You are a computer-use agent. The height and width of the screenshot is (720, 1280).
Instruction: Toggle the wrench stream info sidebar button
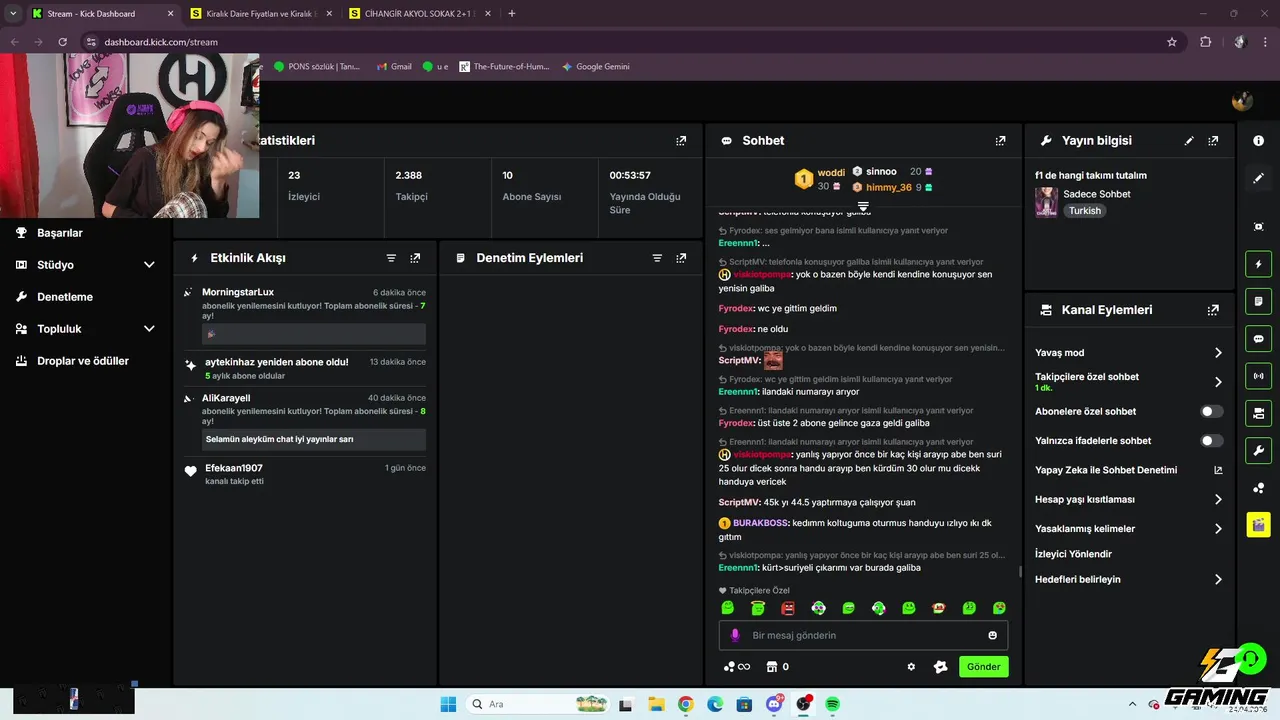pyautogui.click(x=1258, y=450)
